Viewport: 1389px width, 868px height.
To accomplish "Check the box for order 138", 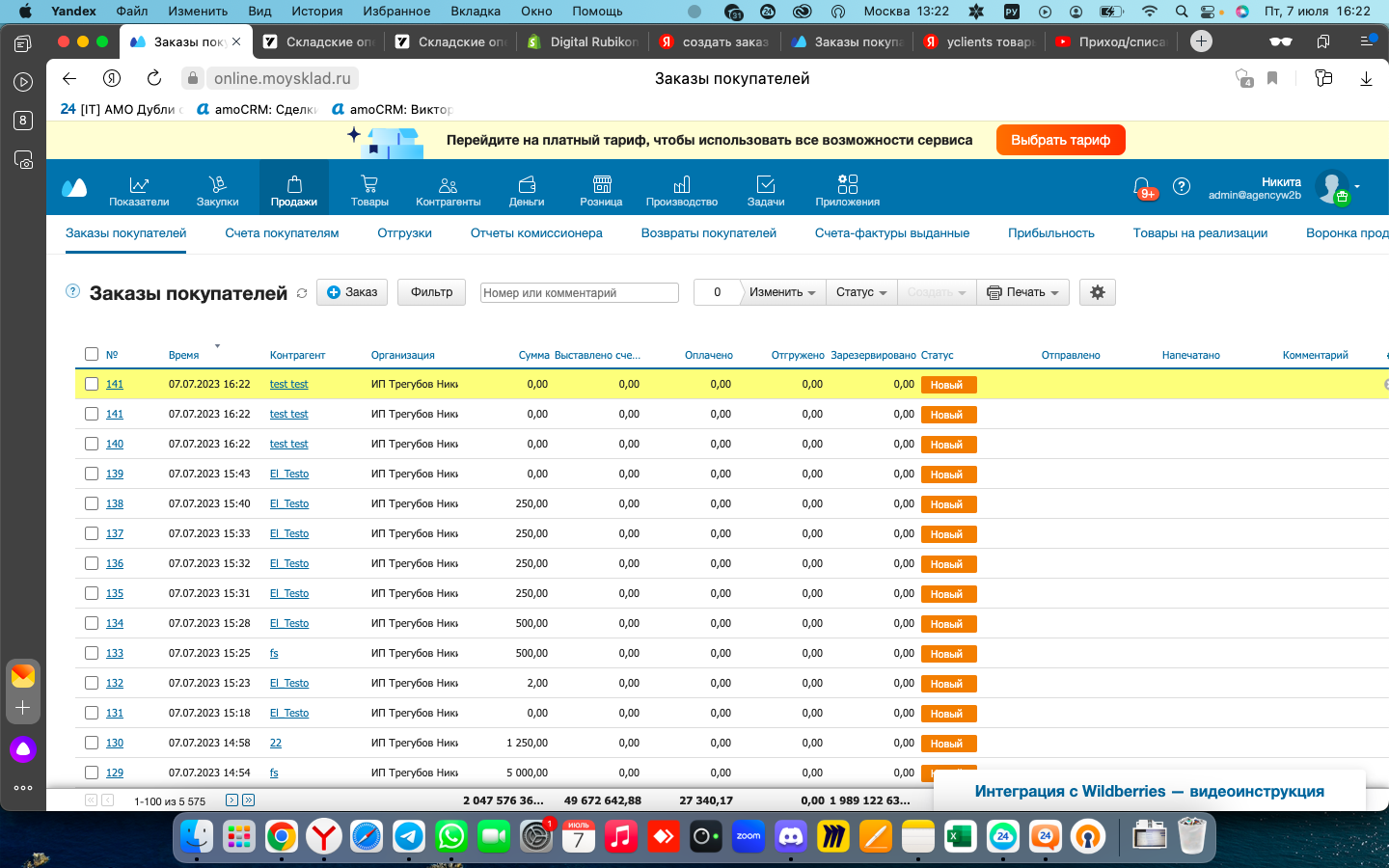I will [x=92, y=503].
